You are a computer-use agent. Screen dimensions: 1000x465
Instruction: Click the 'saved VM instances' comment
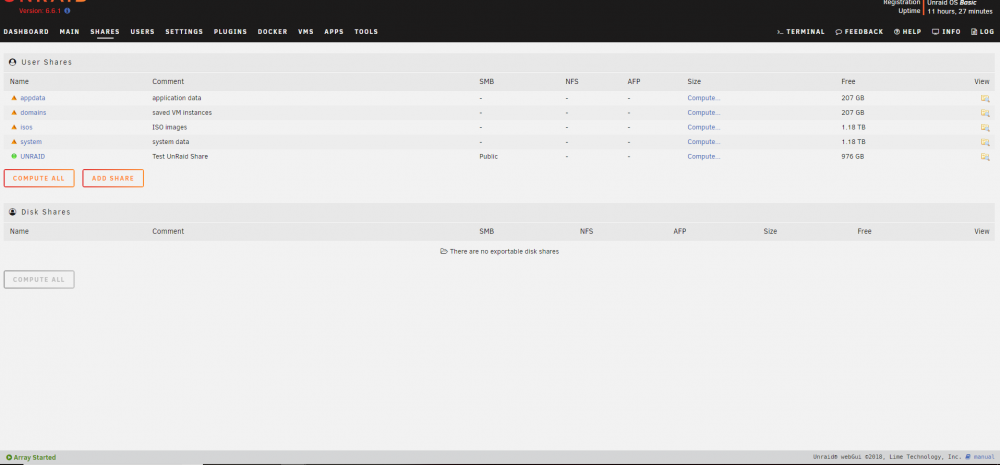[x=182, y=113]
